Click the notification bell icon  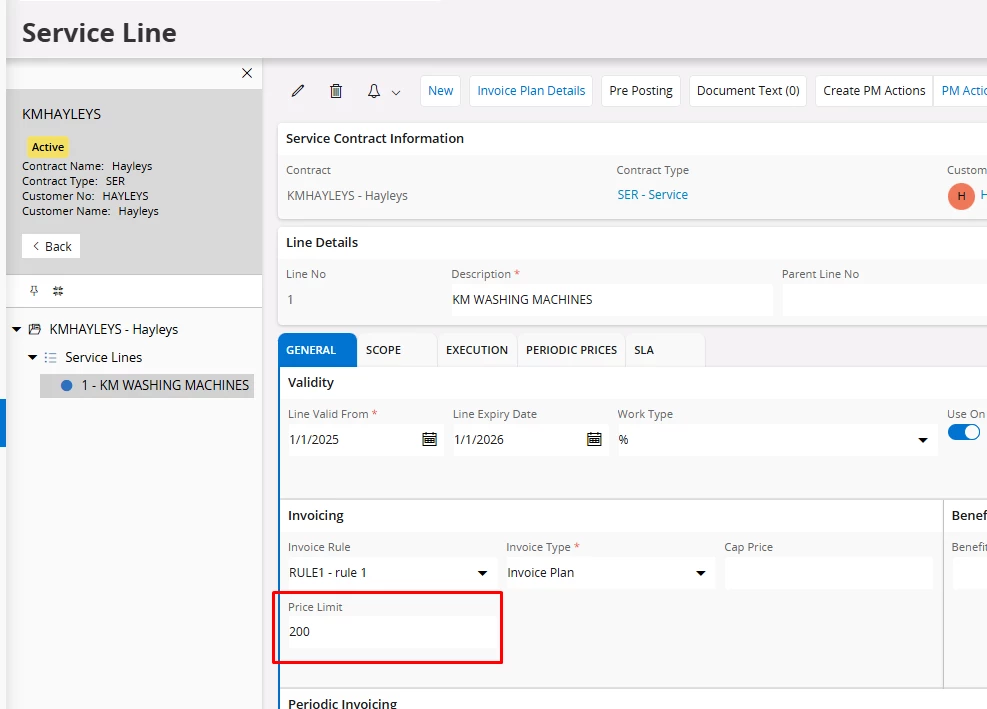[x=374, y=91]
